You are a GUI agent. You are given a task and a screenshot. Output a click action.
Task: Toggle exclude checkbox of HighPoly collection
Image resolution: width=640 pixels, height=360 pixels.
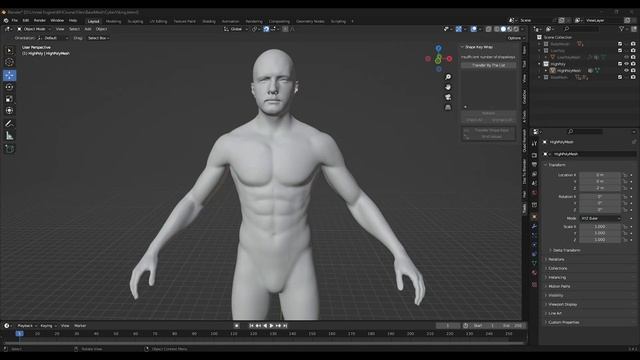pos(620,64)
